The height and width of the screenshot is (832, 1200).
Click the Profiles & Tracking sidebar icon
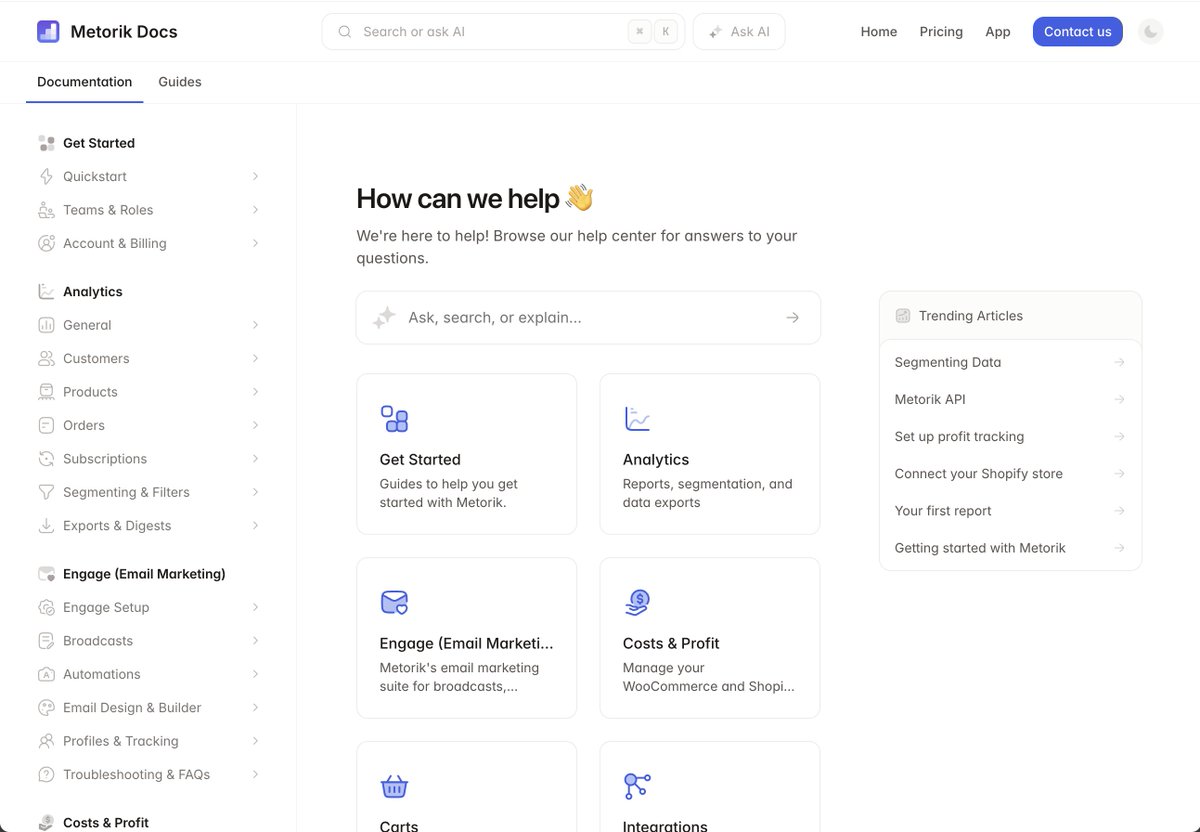tap(46, 741)
